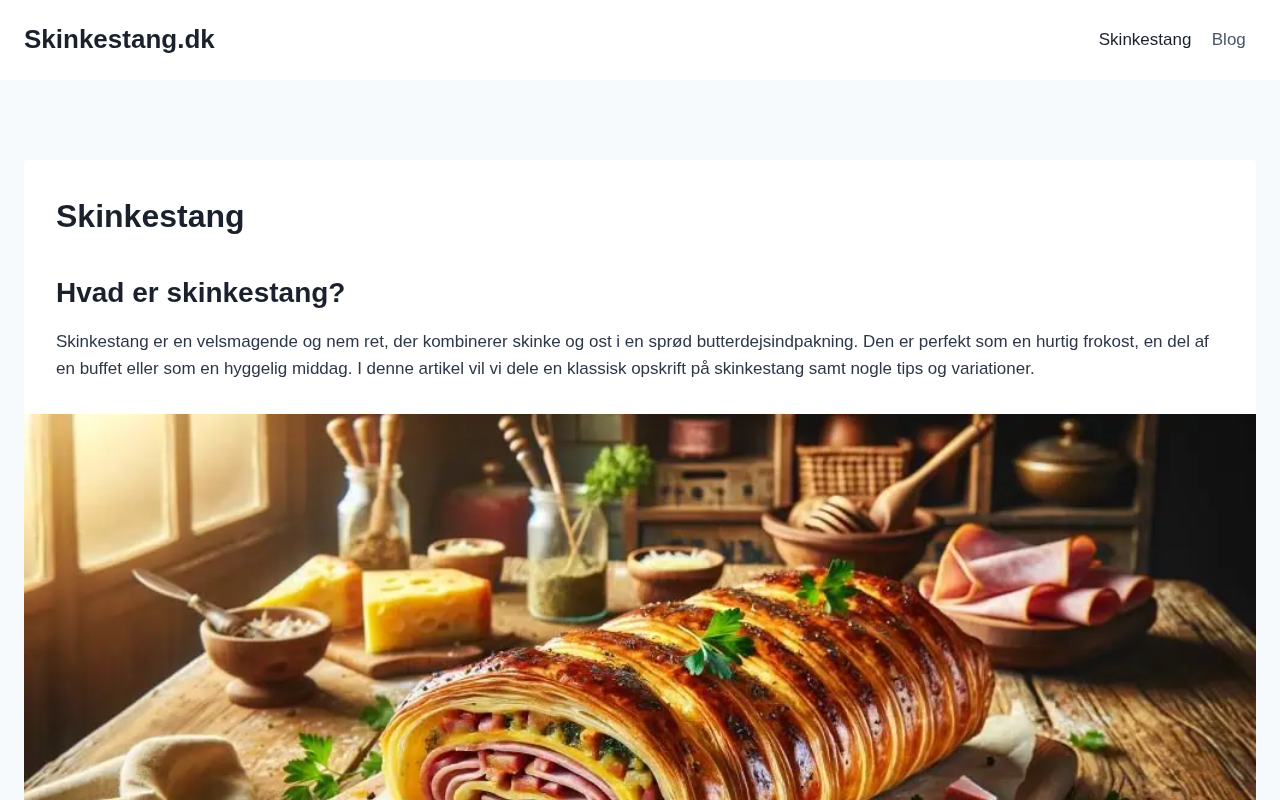
Task: Click the intro paragraph starting "Skinkestang er en"
Action: point(632,355)
